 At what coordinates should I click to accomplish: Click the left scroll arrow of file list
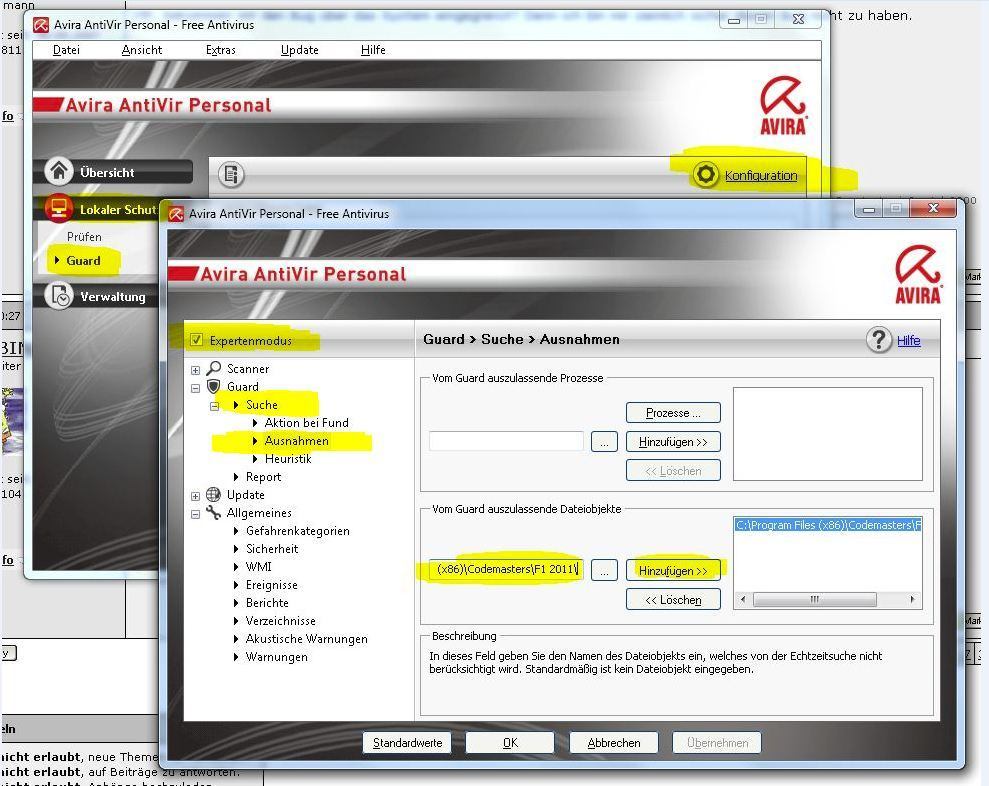pos(742,599)
